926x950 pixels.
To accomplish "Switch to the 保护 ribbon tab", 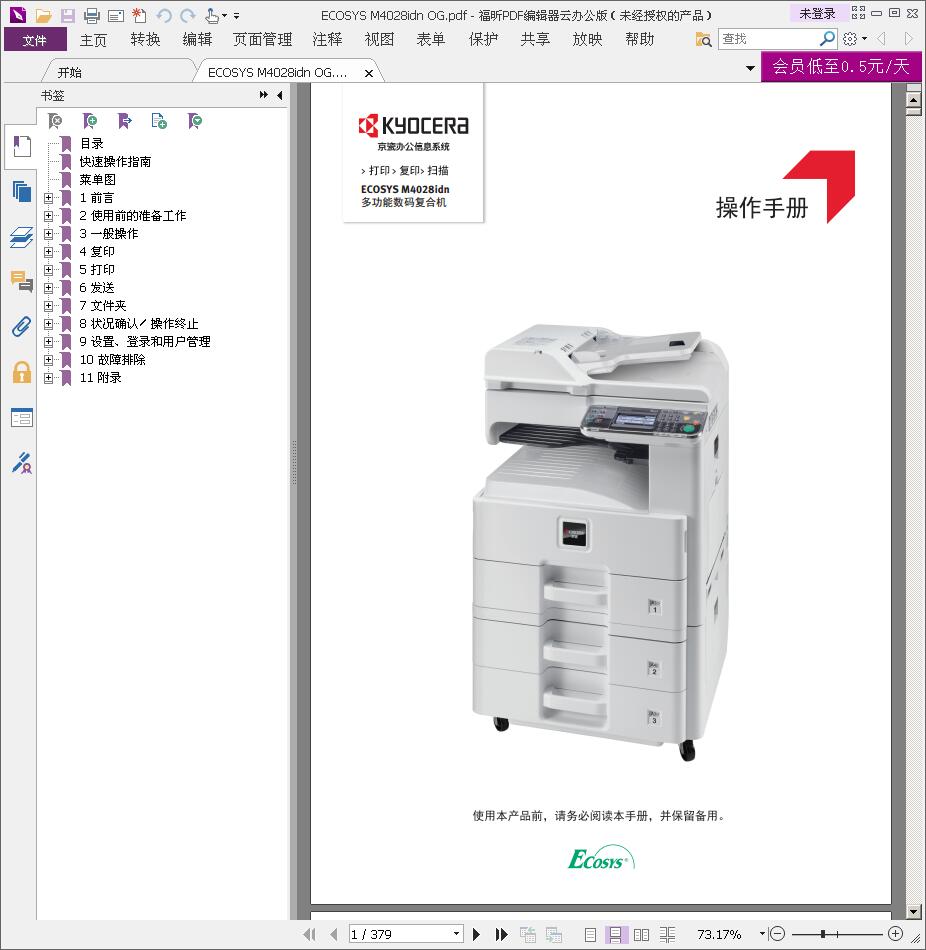I will point(483,40).
